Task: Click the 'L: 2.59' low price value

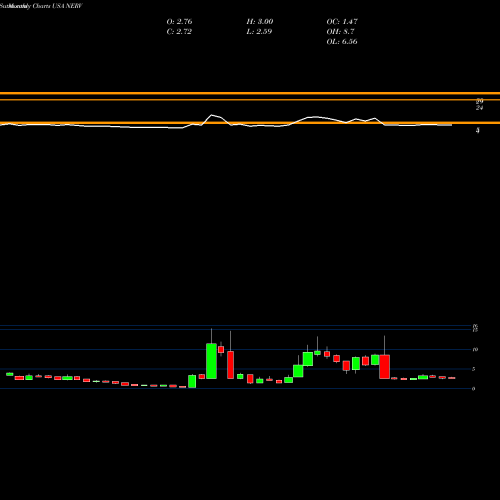Action: (x=259, y=32)
